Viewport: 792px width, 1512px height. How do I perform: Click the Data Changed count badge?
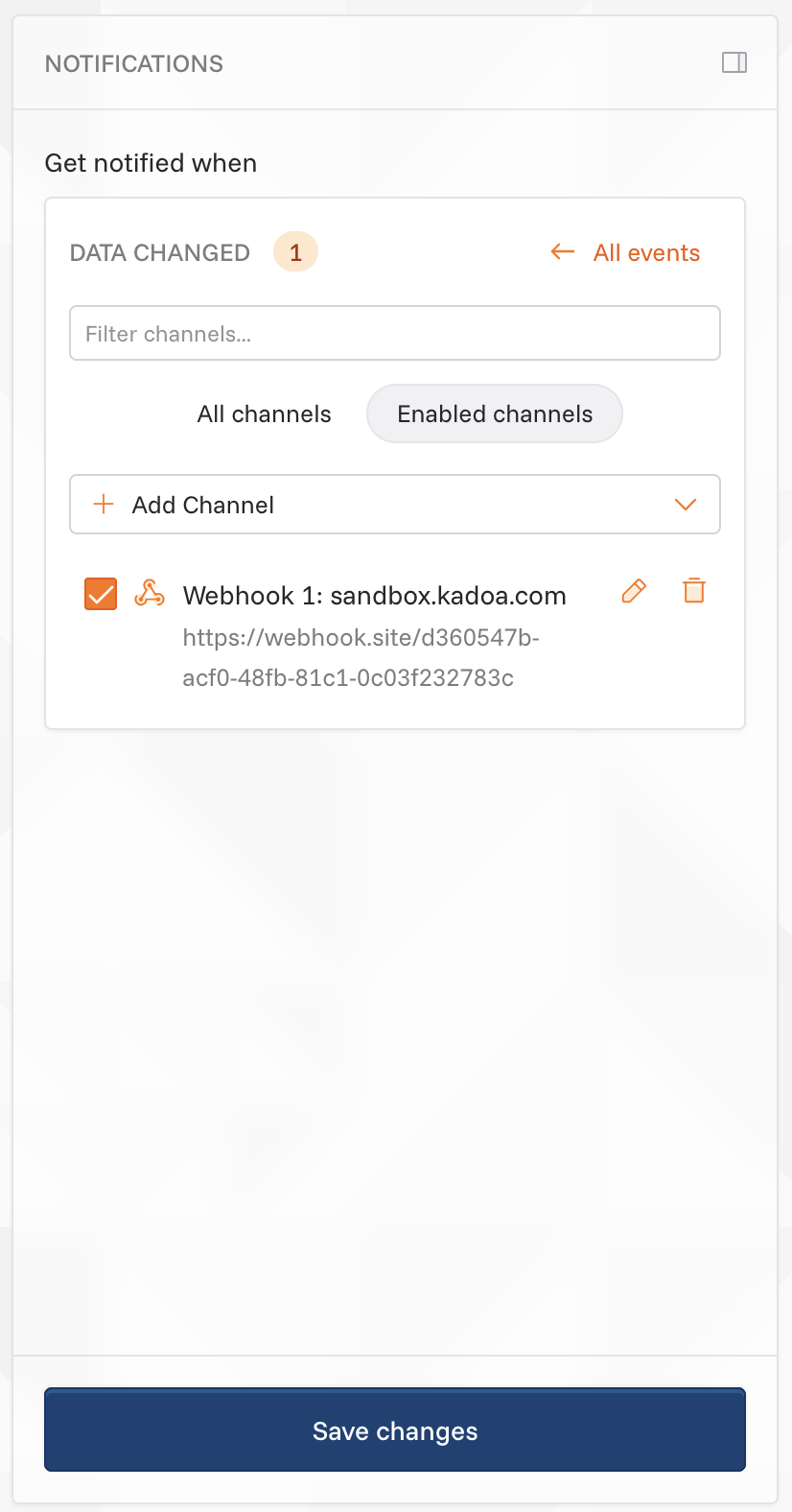[295, 252]
